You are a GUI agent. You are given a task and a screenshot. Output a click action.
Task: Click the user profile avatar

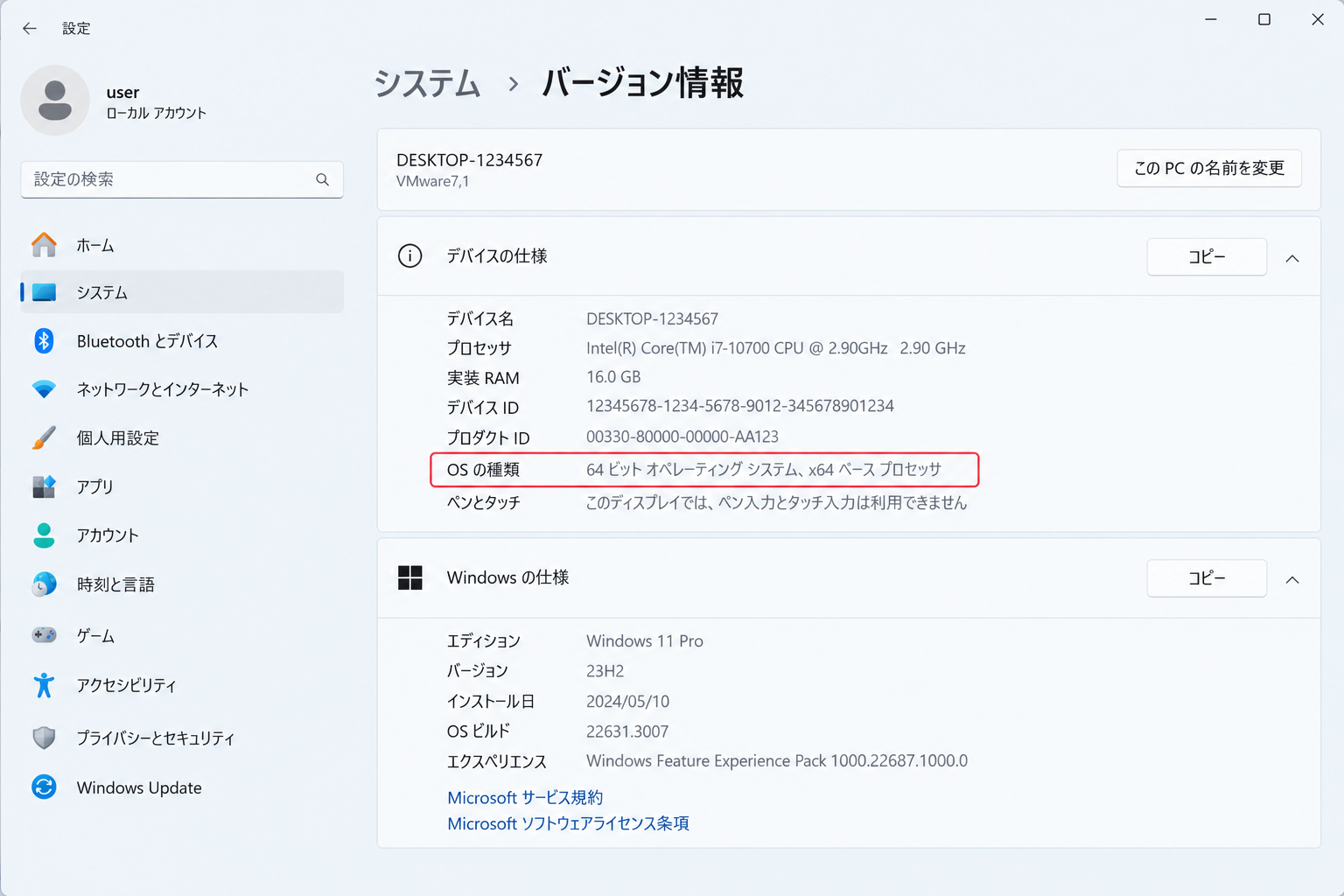55,100
